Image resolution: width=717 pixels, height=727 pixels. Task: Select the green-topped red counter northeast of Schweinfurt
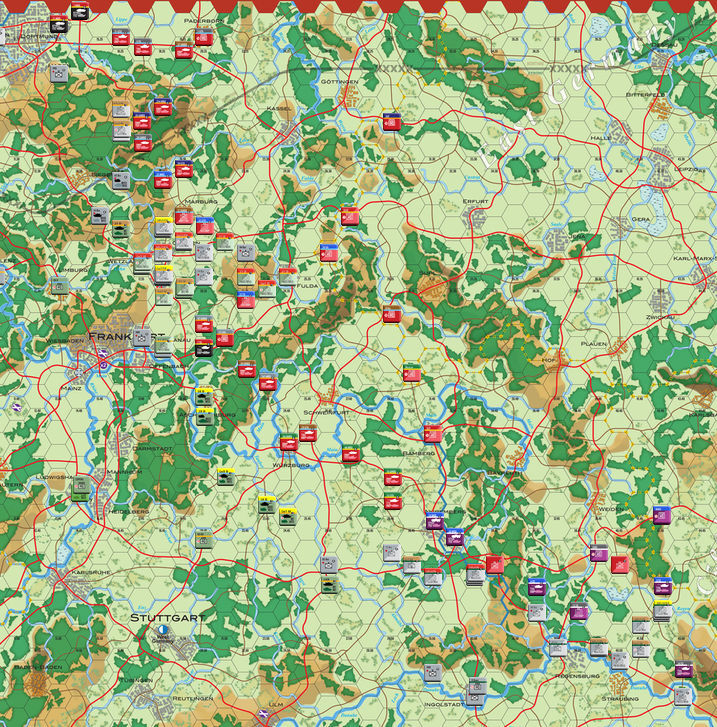tap(412, 373)
